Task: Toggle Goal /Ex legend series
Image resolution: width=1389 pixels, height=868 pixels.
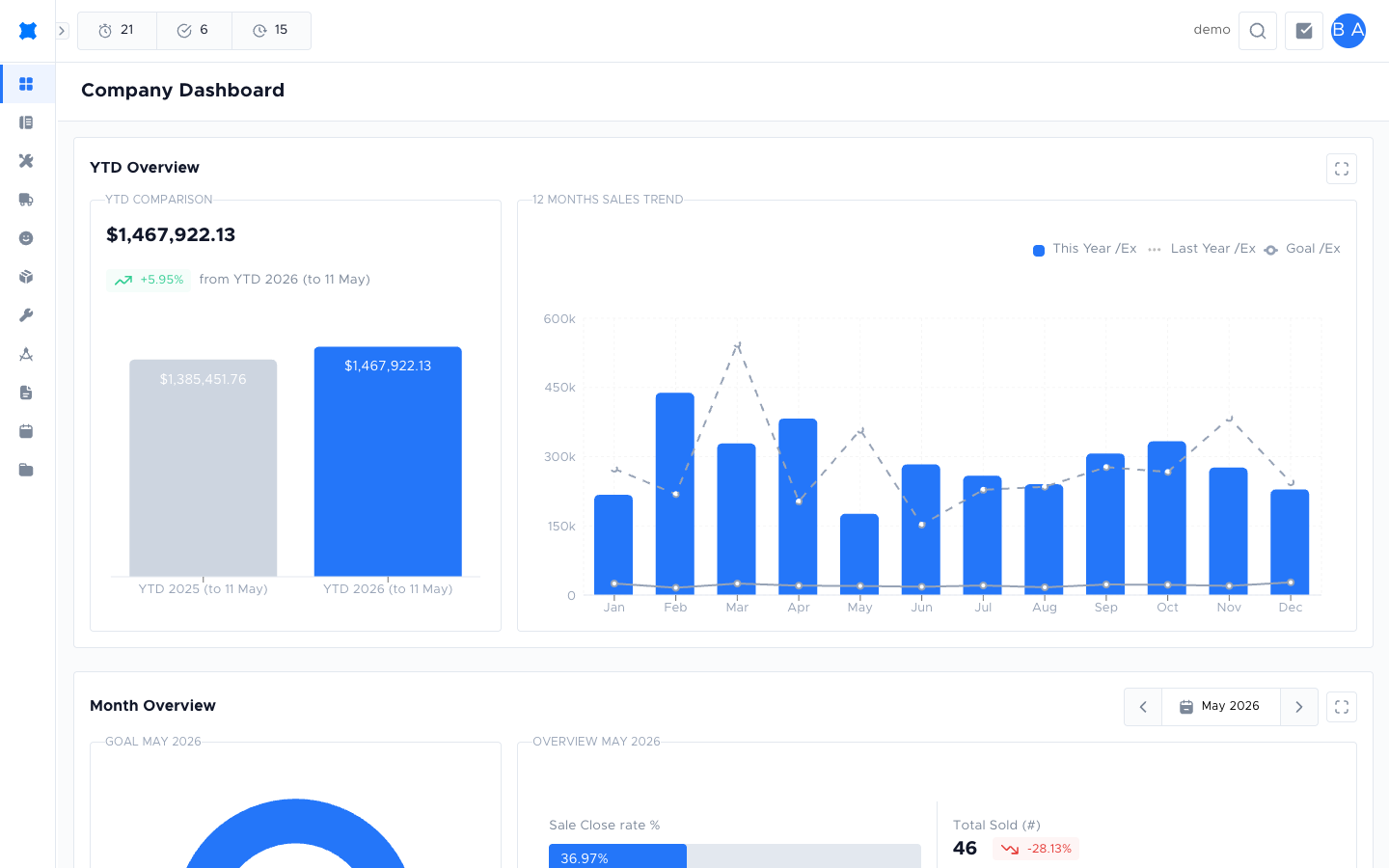Action: click(1302, 249)
